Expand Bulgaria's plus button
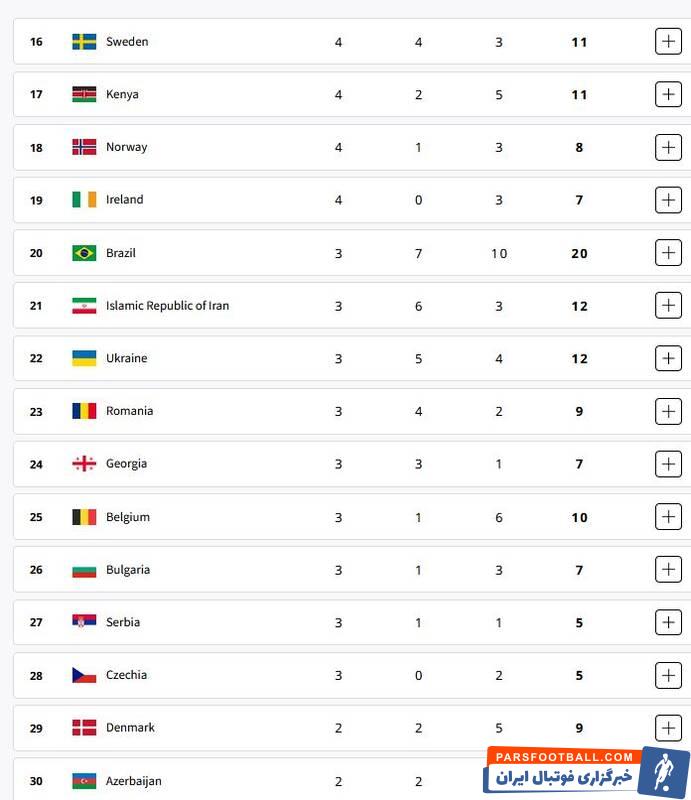 (668, 570)
